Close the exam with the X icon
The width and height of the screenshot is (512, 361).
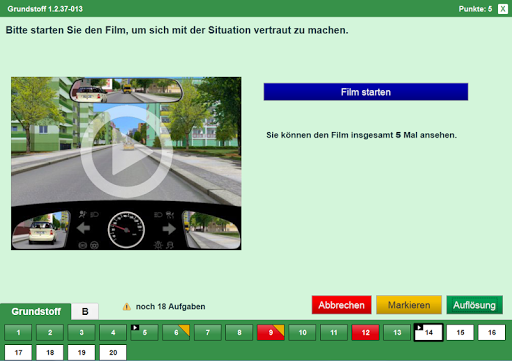(x=503, y=9)
